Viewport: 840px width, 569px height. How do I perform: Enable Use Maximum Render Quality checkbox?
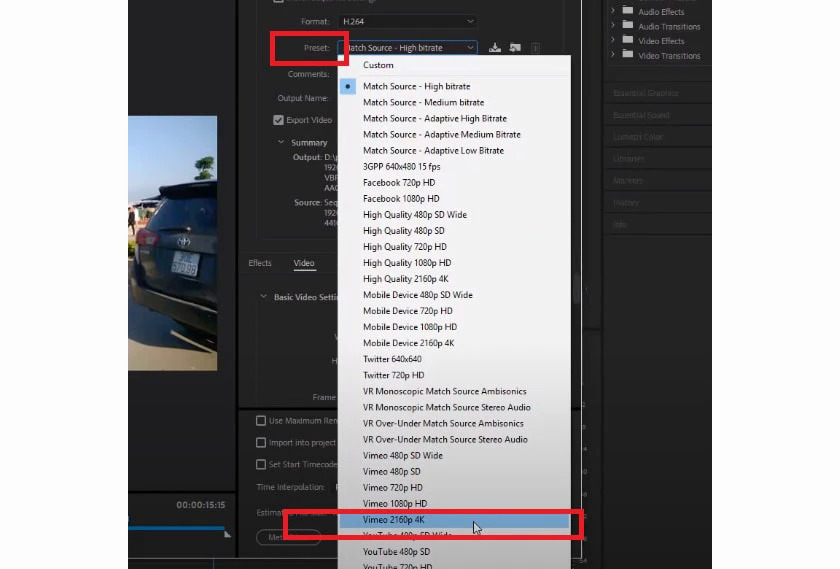[261, 421]
